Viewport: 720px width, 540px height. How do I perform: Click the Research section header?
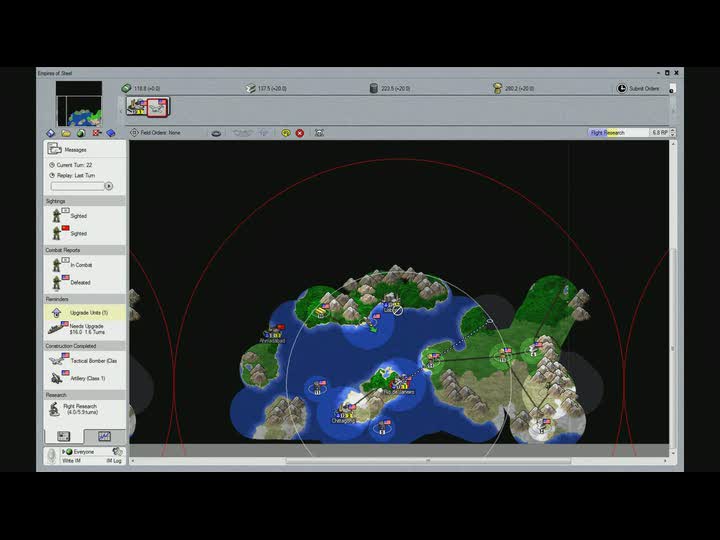pos(84,395)
